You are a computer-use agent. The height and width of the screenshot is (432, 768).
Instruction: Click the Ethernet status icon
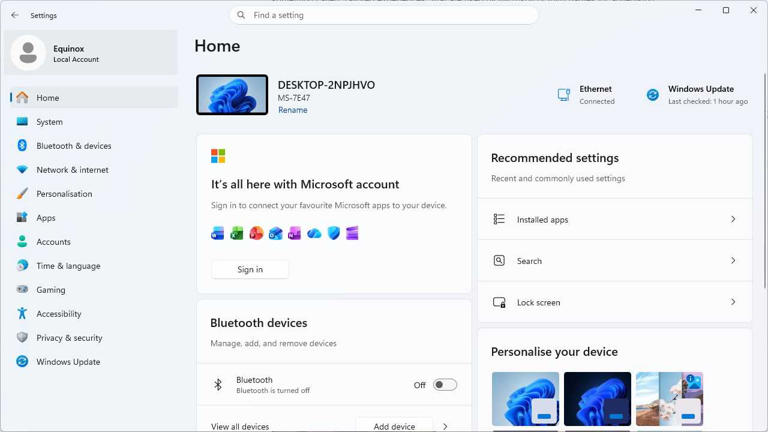point(564,95)
